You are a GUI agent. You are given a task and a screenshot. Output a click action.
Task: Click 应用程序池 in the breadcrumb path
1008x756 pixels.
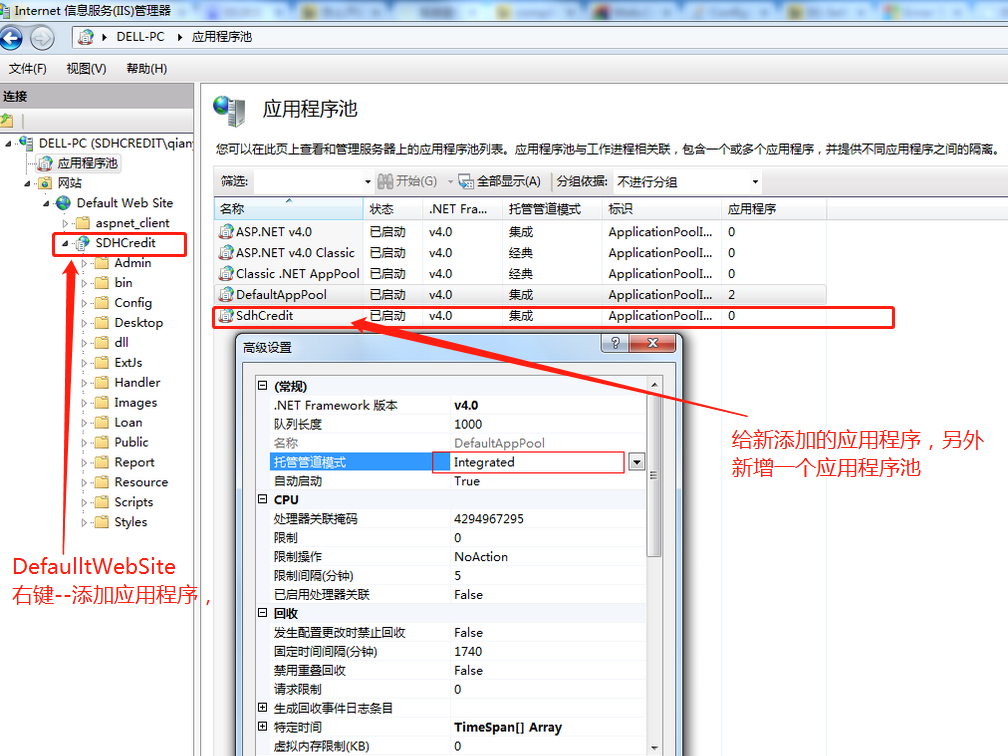(222, 37)
